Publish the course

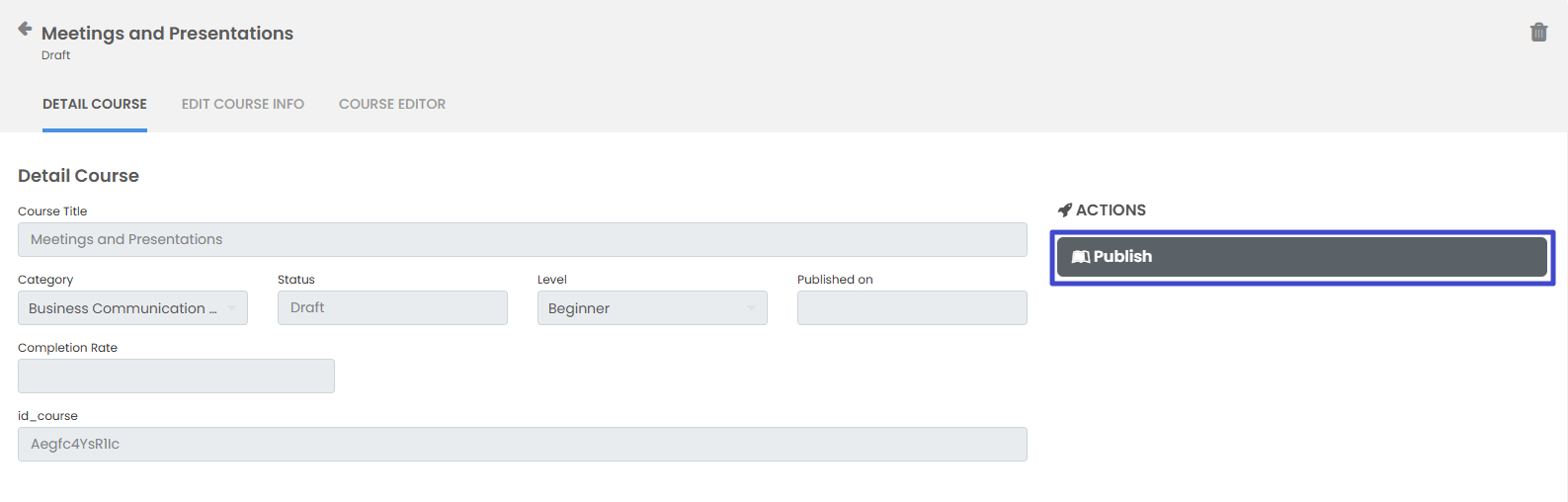point(1301,257)
